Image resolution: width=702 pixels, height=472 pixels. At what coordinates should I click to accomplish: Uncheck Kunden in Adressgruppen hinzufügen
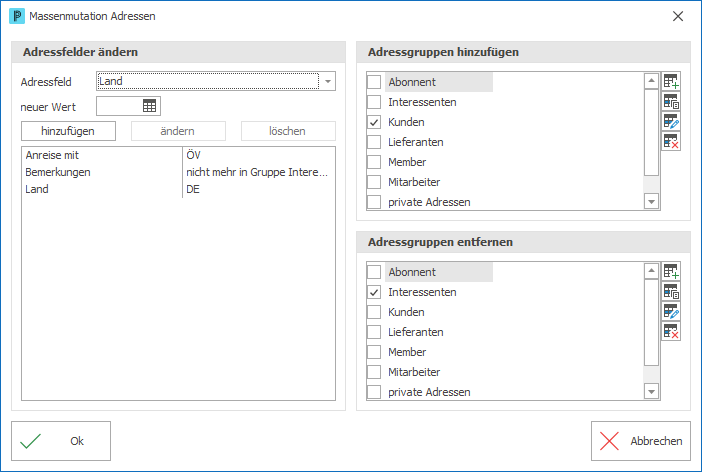[374, 122]
